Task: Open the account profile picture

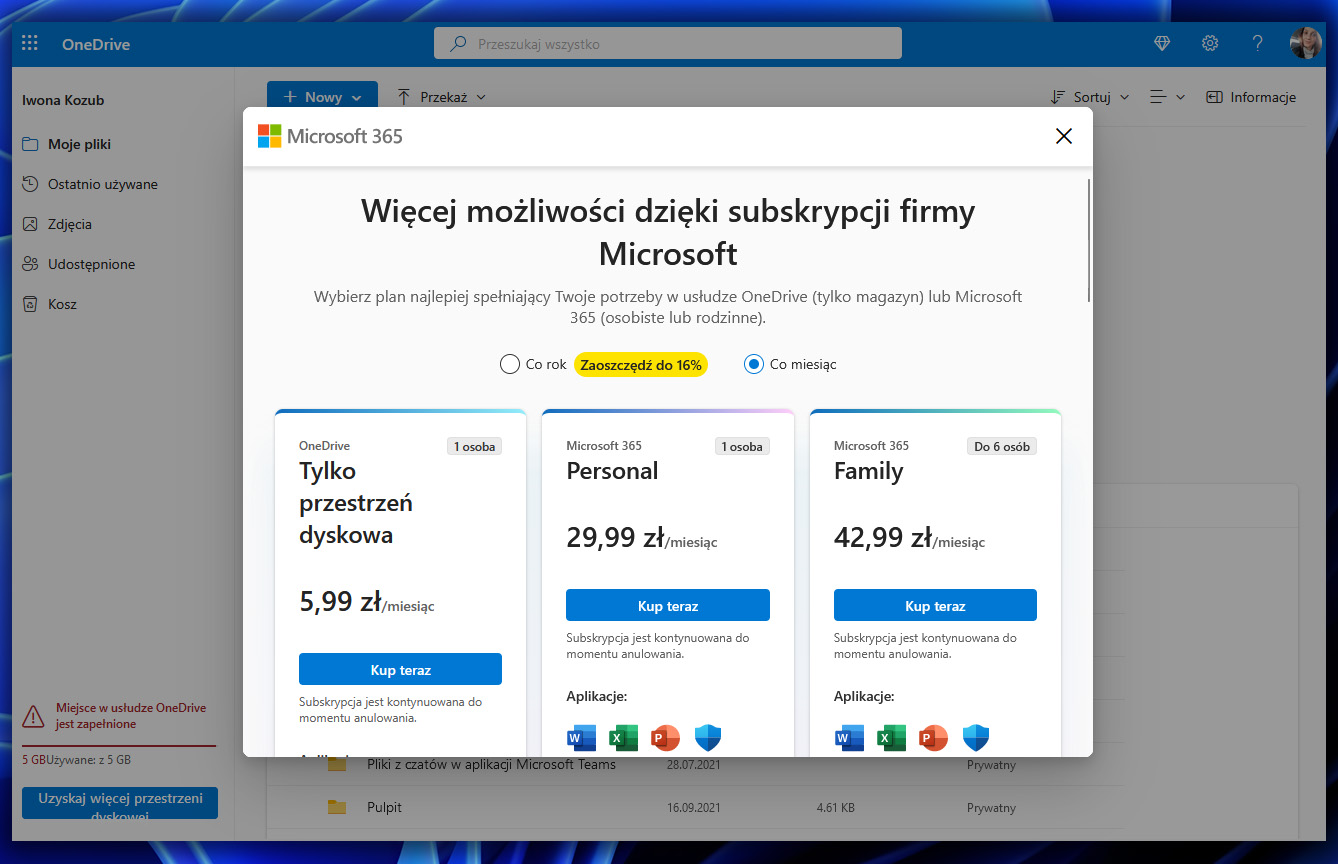Action: [1306, 43]
